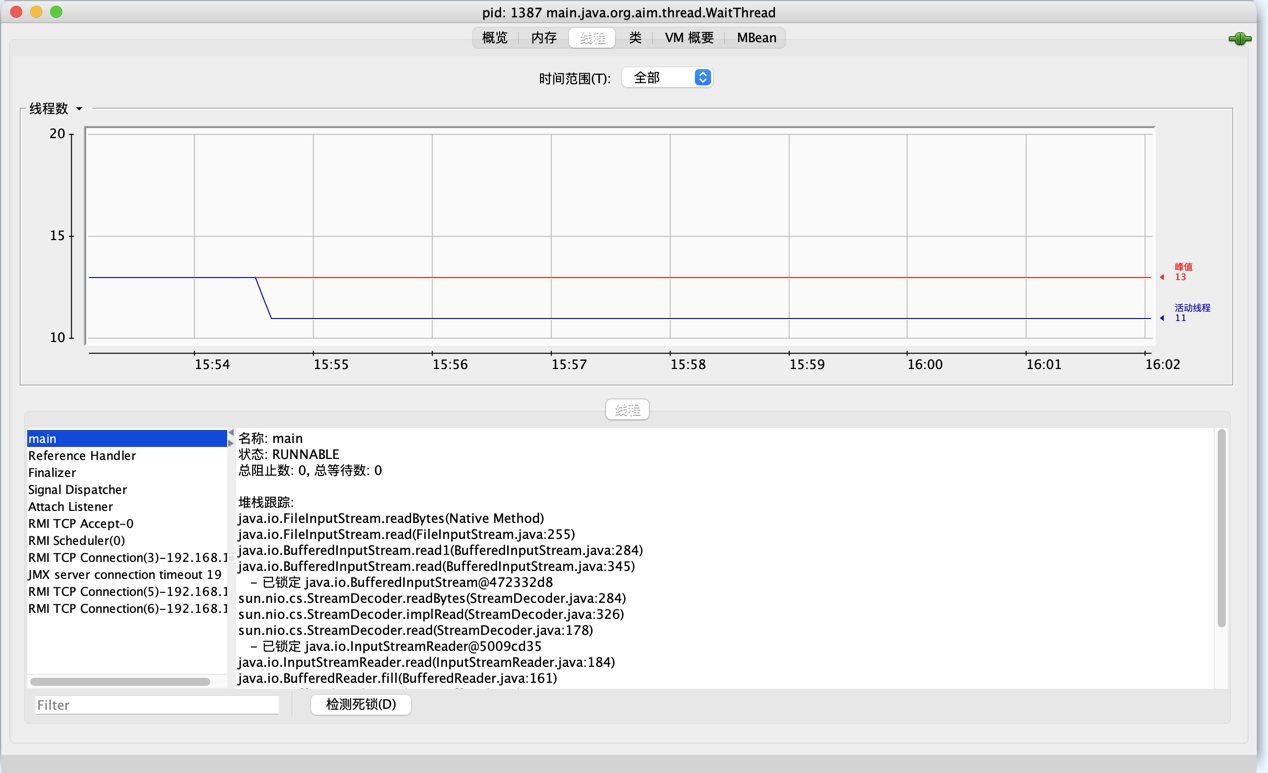Select the Signal Dispatcher thread
Image resolution: width=1268 pixels, height=773 pixels.
127,489
